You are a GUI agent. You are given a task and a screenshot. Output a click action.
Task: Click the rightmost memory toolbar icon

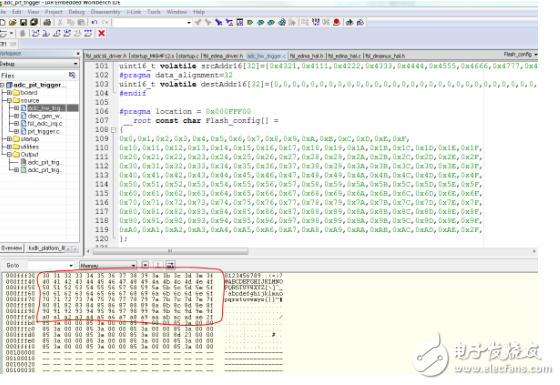(x=171, y=265)
